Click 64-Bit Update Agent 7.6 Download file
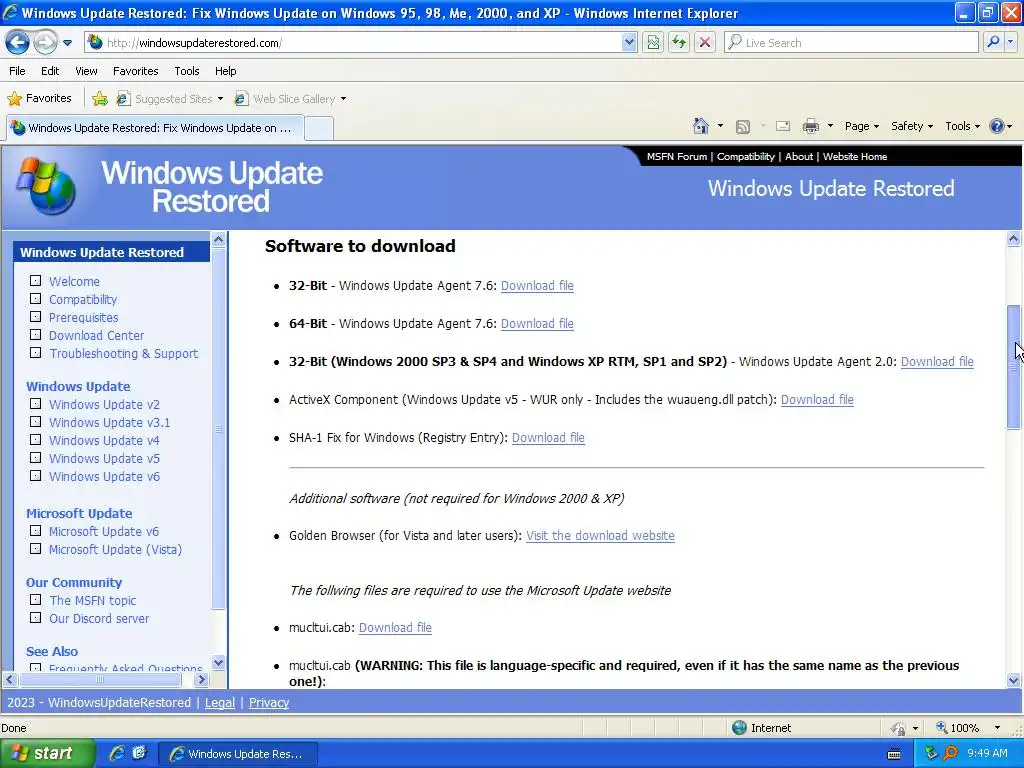1024x768 pixels. click(537, 324)
